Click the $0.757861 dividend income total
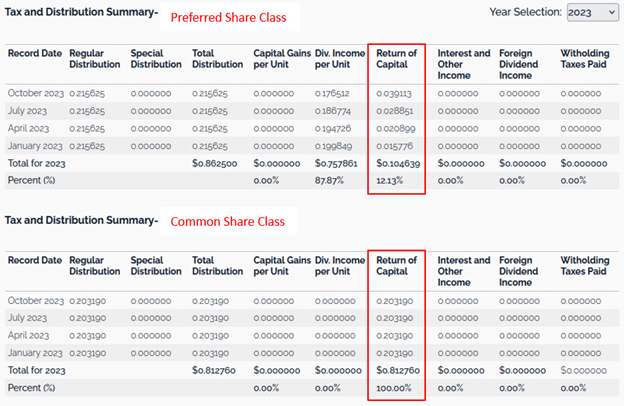Screen dimensions: 624x406 click(338, 163)
